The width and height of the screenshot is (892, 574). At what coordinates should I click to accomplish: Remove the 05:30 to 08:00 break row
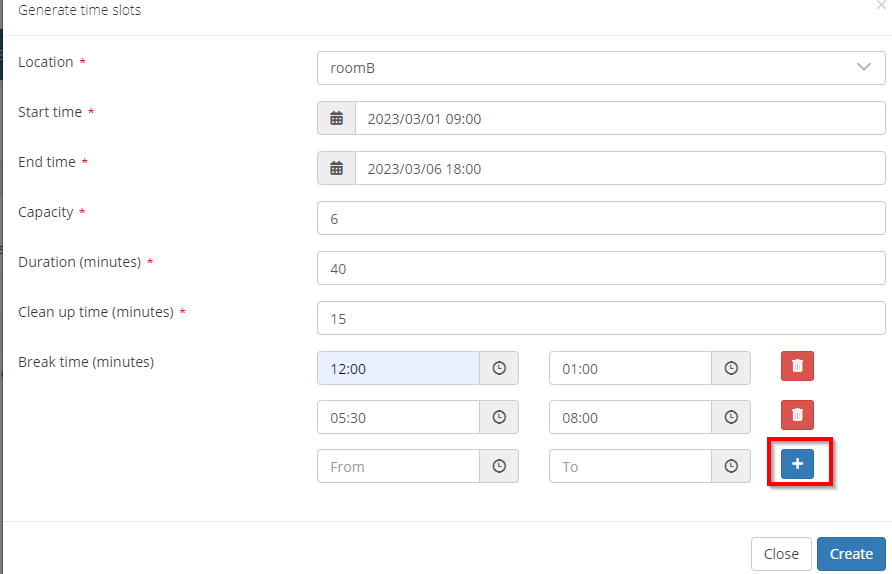coord(797,415)
